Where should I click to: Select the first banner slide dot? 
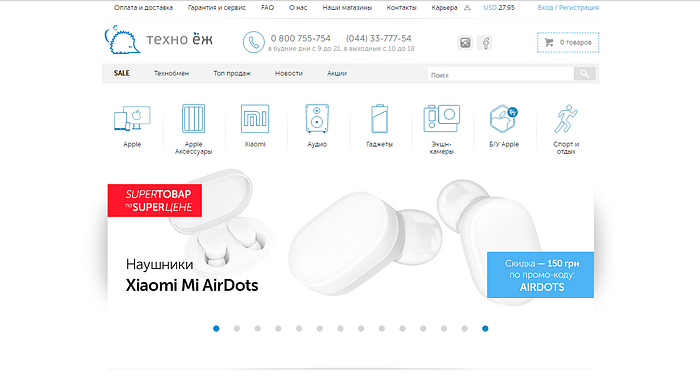tap(216, 328)
